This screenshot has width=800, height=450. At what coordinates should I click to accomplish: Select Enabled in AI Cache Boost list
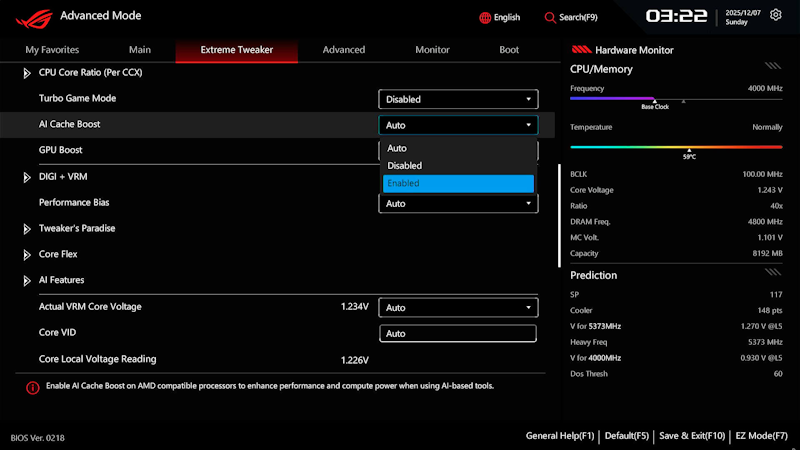458,183
